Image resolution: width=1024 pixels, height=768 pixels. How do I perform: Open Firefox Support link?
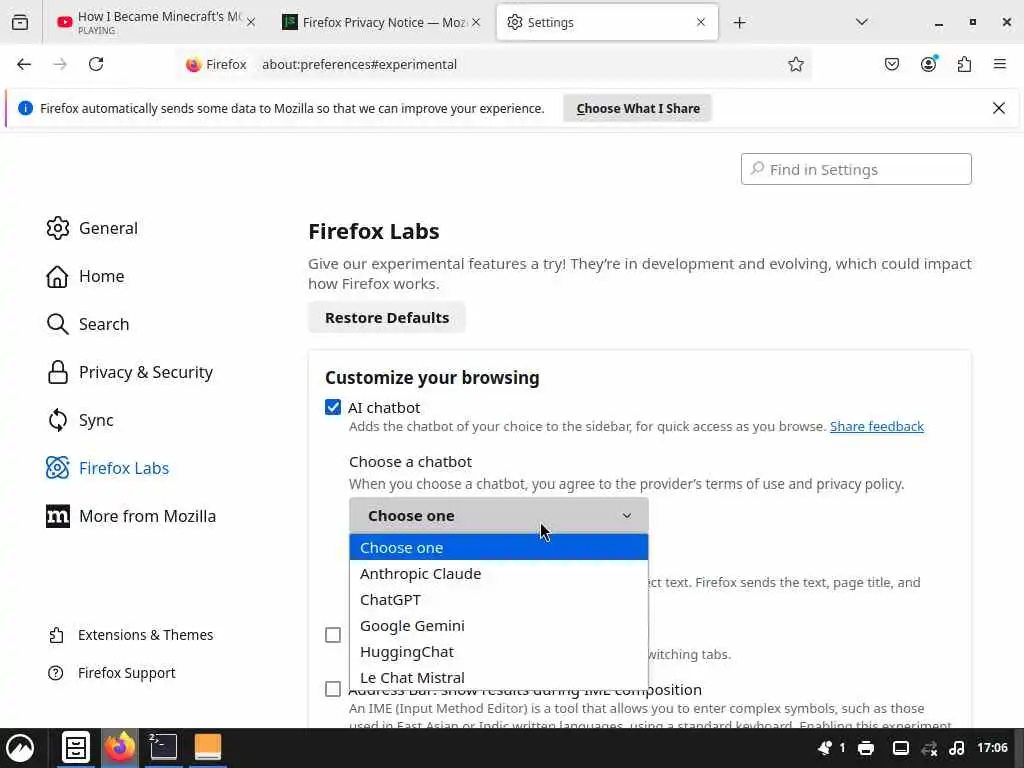pyautogui.click(x=112, y=673)
